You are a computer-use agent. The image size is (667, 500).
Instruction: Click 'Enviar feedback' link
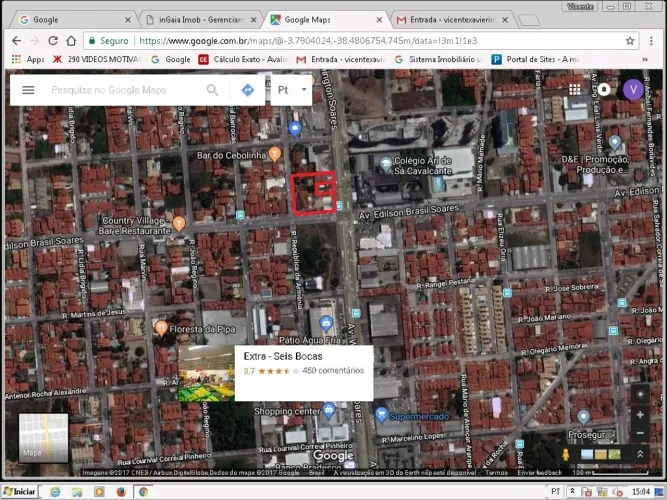539,472
